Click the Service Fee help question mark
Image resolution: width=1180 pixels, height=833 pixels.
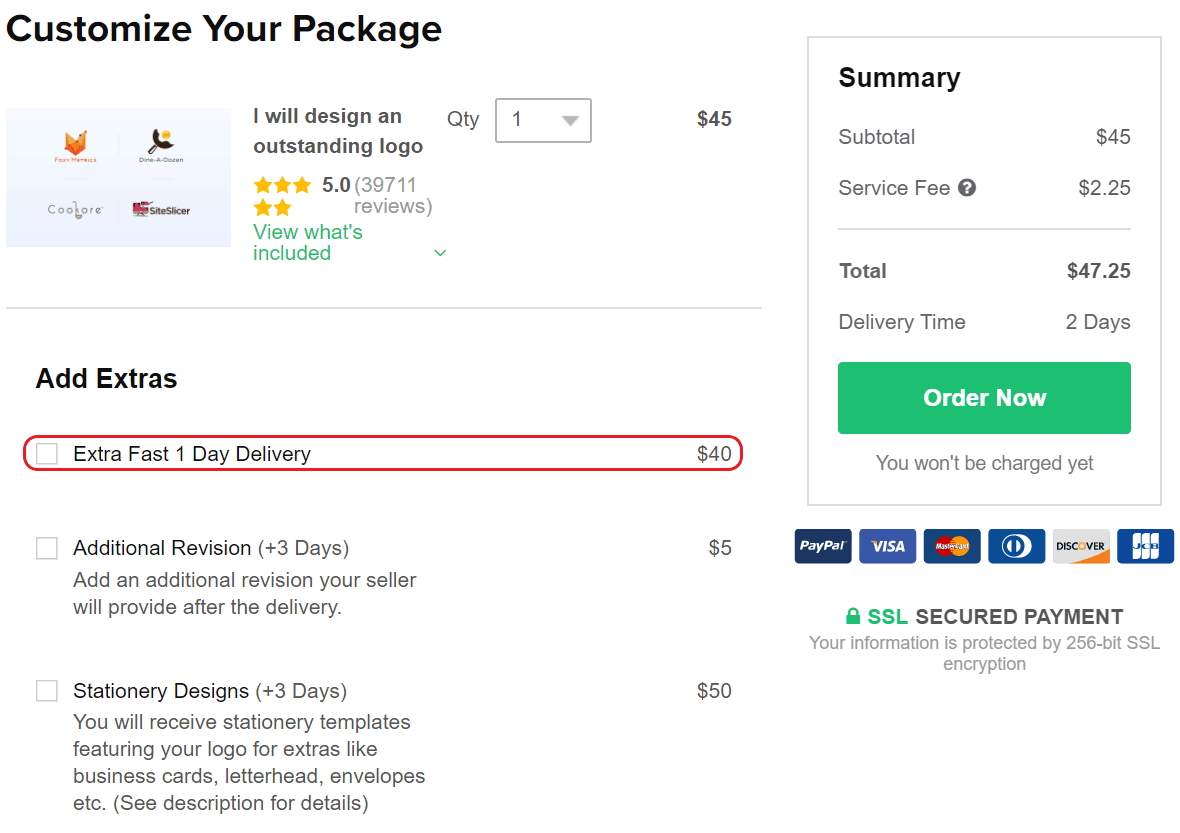(967, 187)
